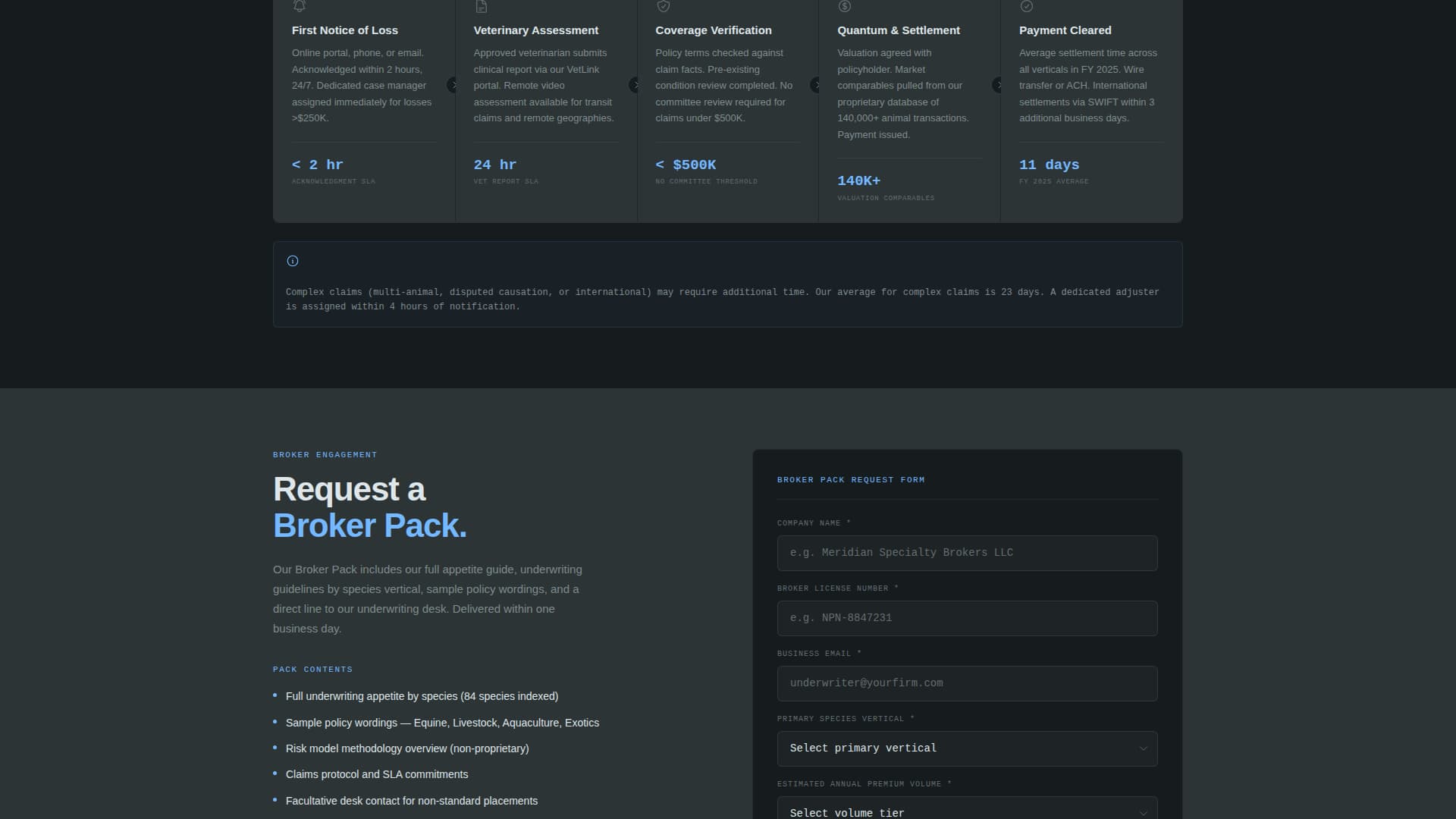The height and width of the screenshot is (819, 1456).
Task: Click the 'Sample policy wordings' list item
Action: click(442, 723)
